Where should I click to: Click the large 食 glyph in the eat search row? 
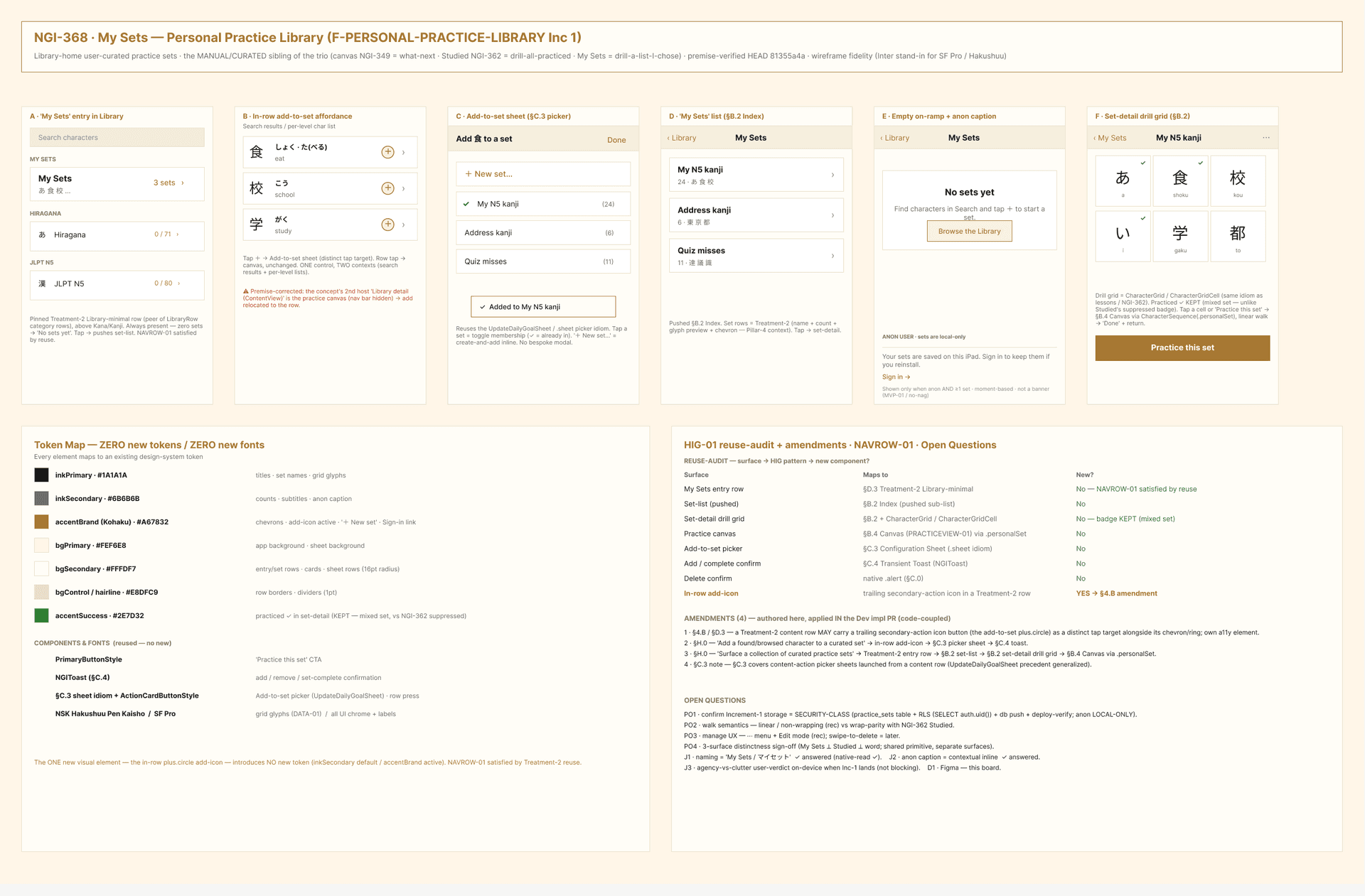pyautogui.click(x=257, y=152)
